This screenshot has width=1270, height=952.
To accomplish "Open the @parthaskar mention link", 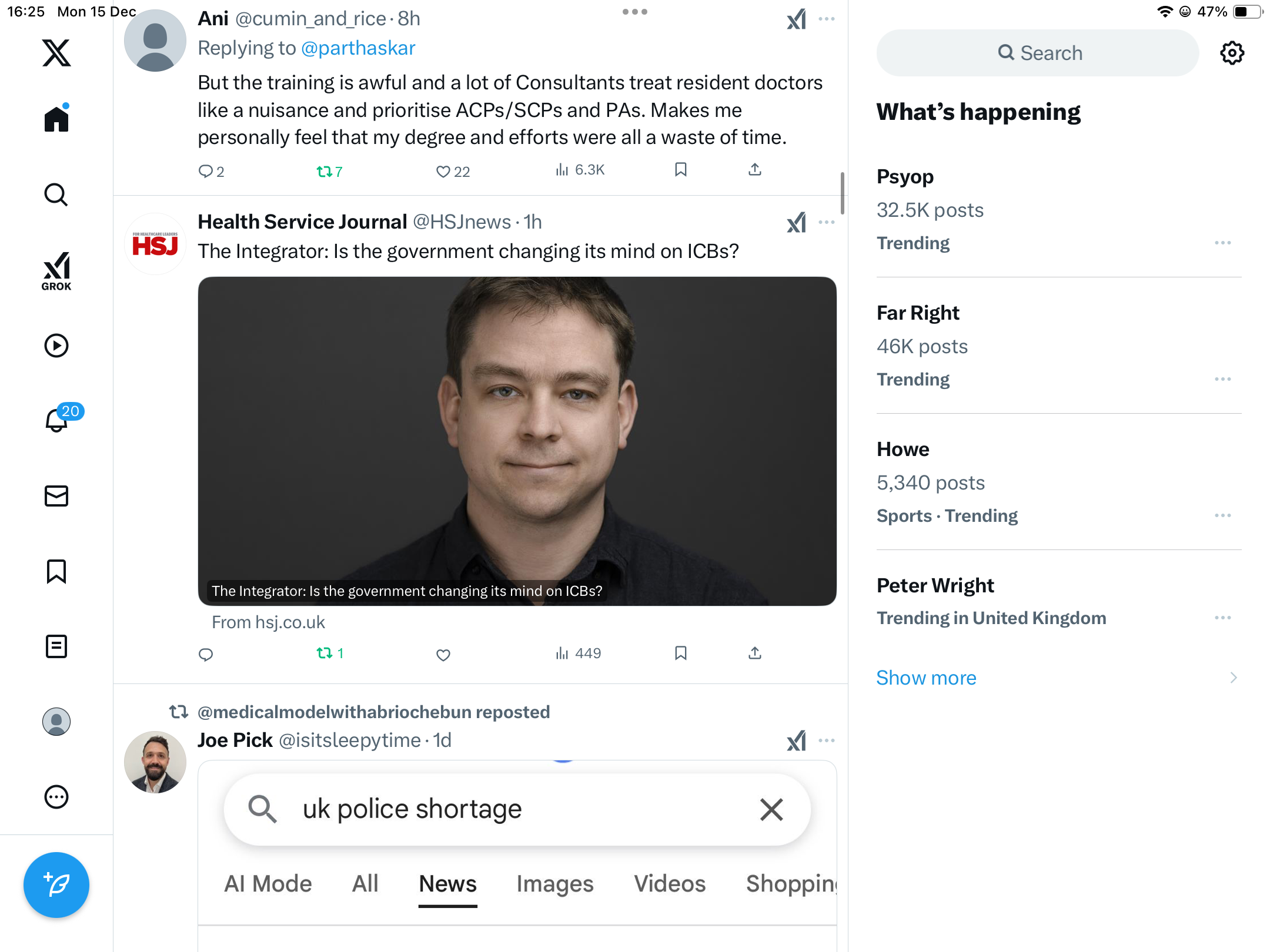I will 358,48.
